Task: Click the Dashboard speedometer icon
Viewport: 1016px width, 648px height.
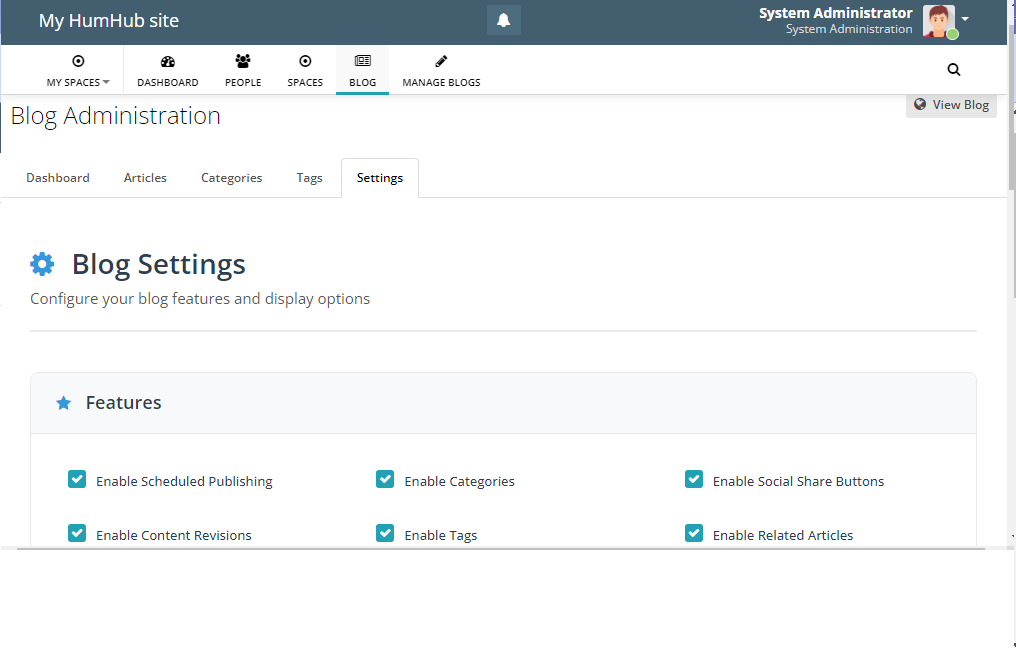Action: 168,62
